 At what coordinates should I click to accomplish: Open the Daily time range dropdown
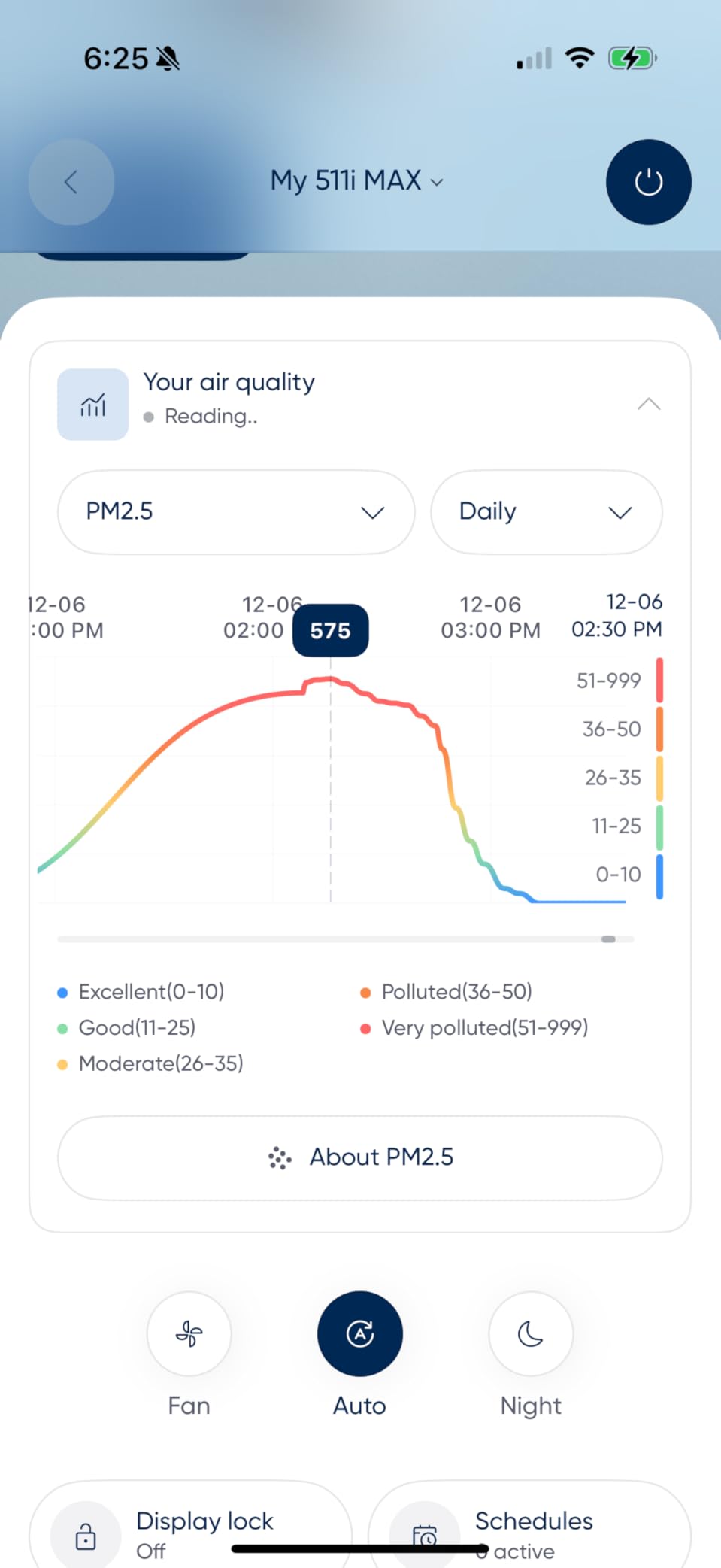(x=546, y=512)
